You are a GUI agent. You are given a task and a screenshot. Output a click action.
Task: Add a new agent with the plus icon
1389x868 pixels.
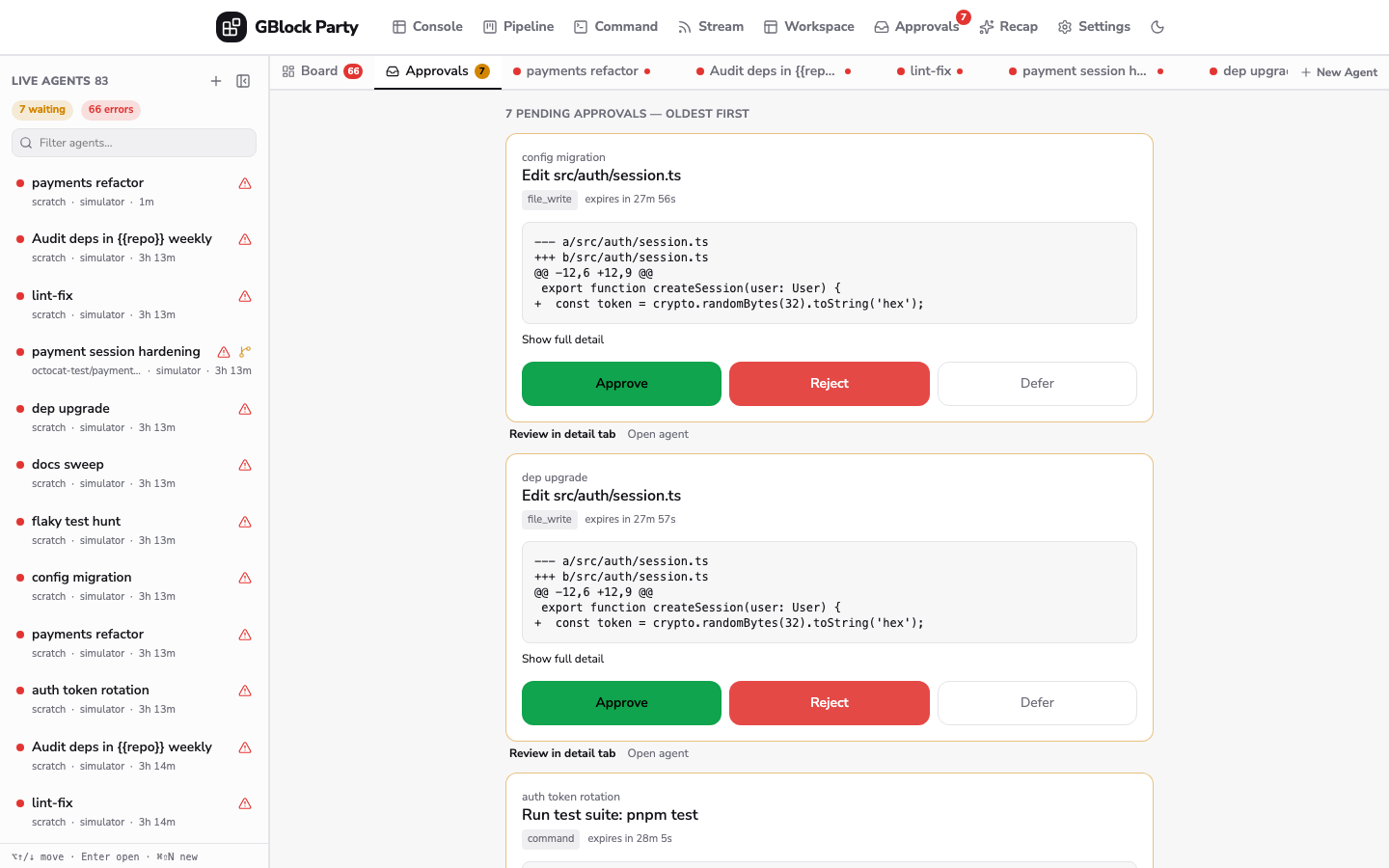point(216,81)
